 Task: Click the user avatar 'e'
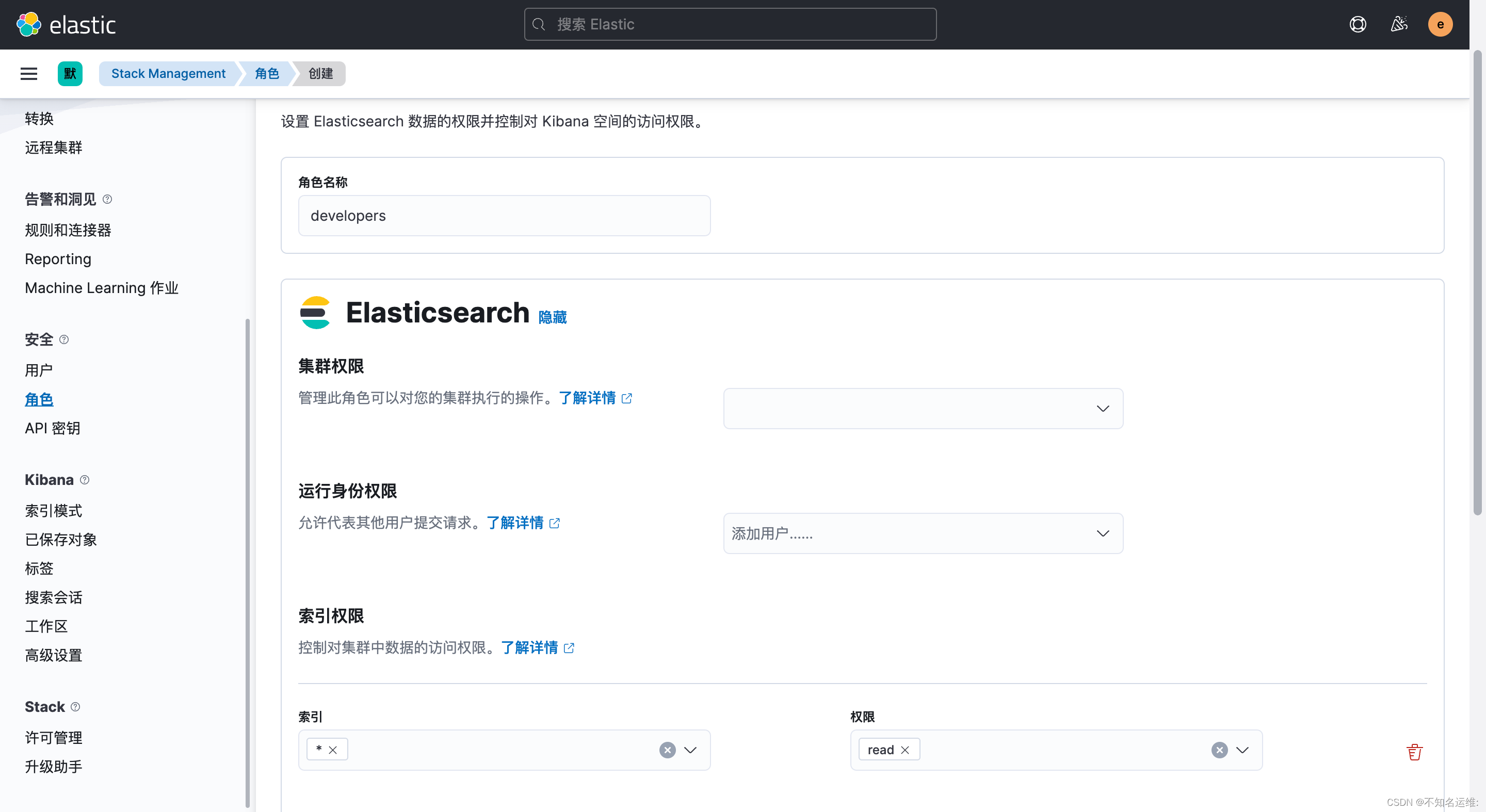(x=1440, y=24)
